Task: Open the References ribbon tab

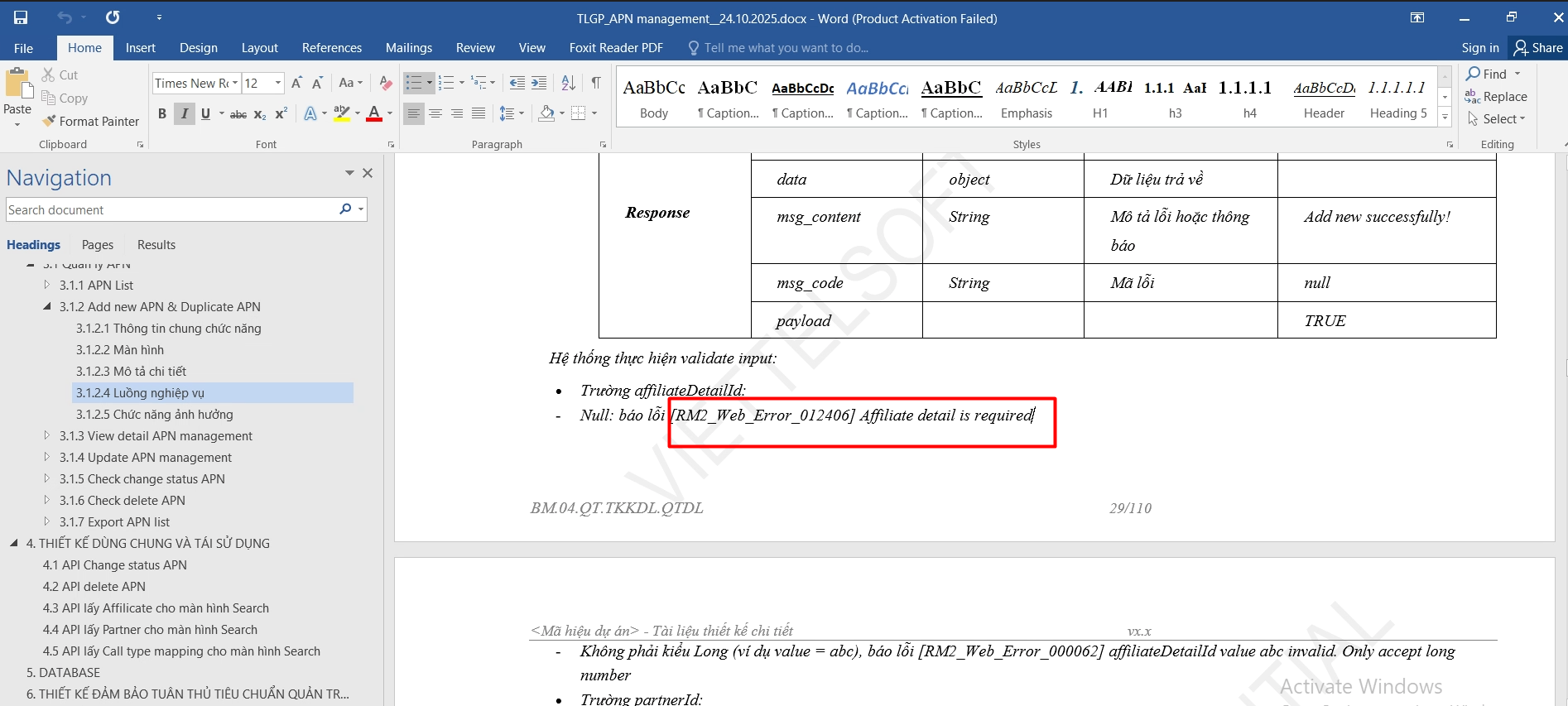Action: [x=331, y=48]
